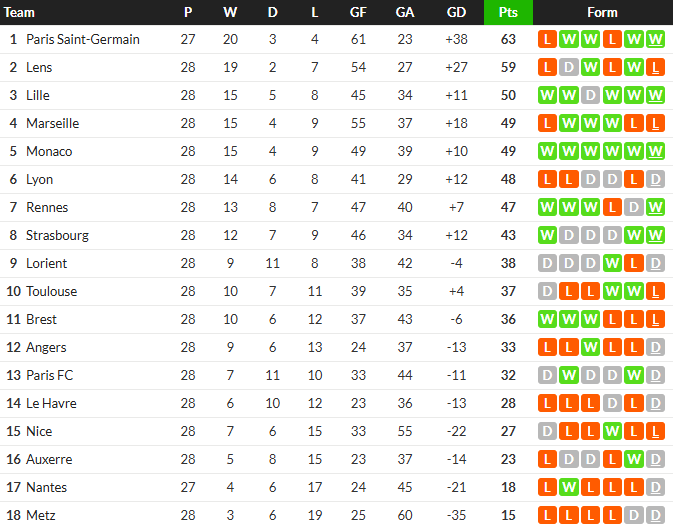Image resolution: width=675 pixels, height=532 pixels.
Task: Open the Strasbourg team link
Action: click(57, 235)
